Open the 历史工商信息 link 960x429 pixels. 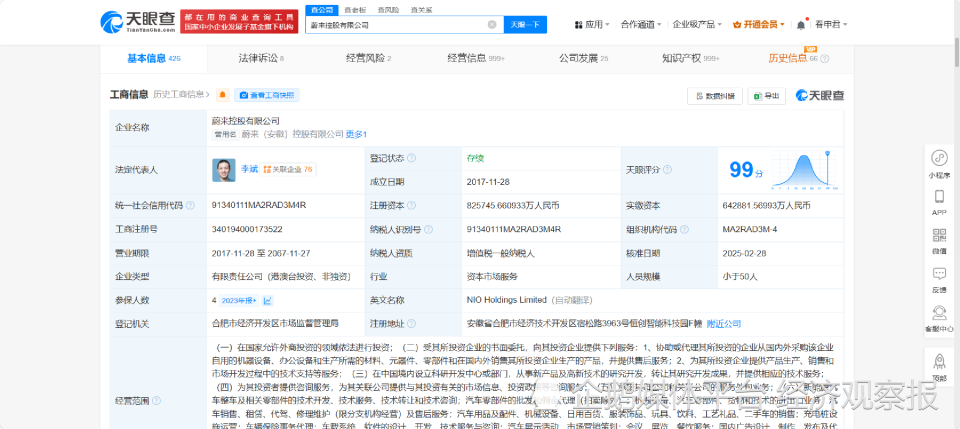point(181,95)
